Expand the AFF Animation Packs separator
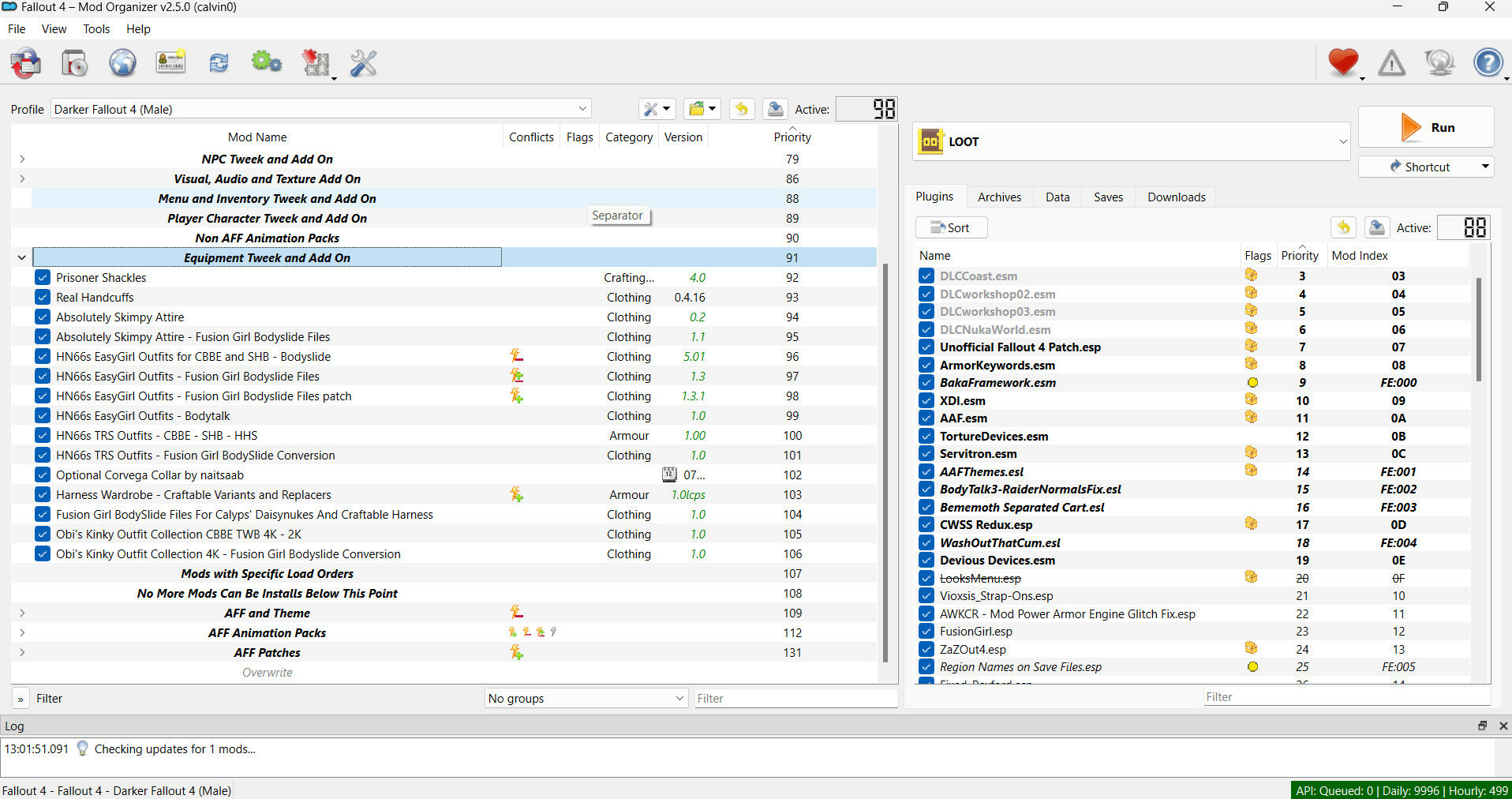1512x799 pixels. coord(22,632)
